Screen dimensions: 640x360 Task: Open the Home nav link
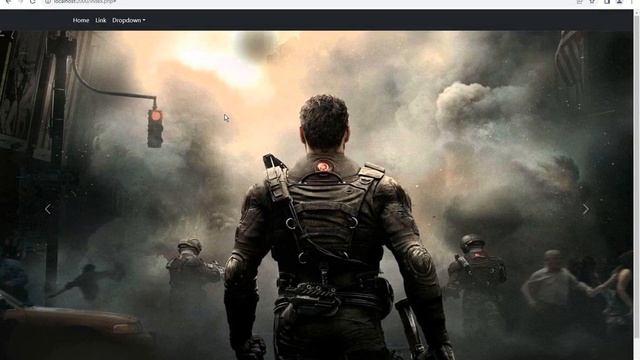click(81, 20)
